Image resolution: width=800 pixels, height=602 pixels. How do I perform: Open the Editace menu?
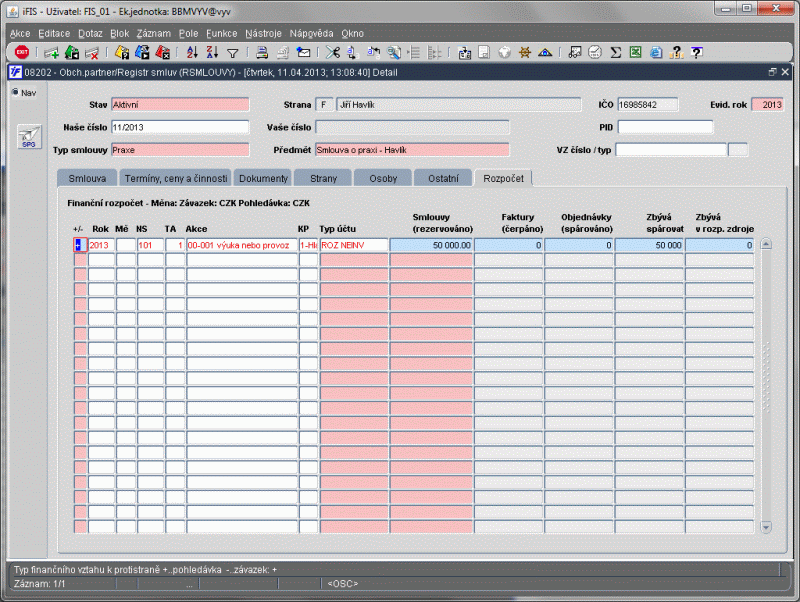coord(54,34)
